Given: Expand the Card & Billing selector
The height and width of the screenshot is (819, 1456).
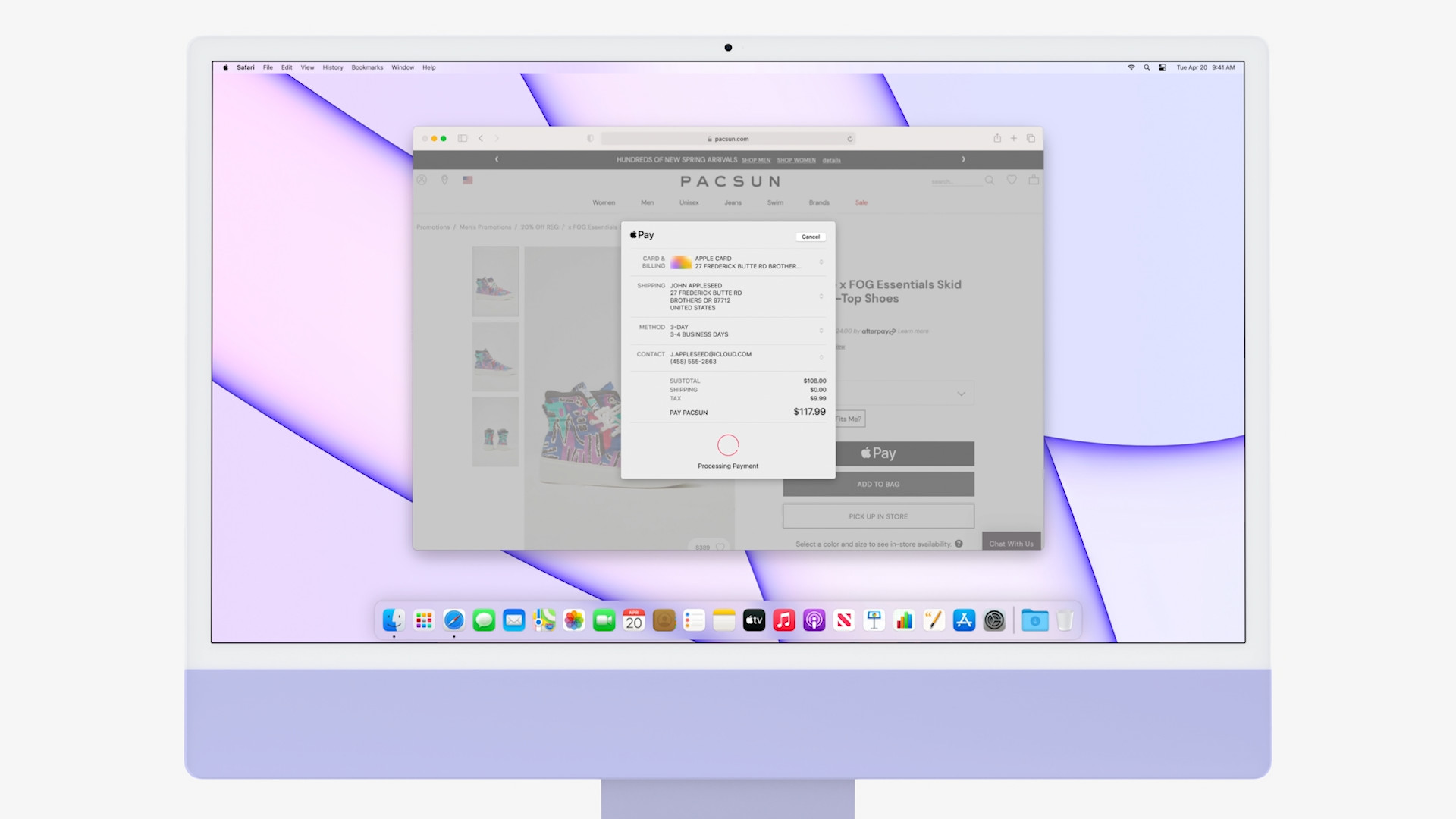Looking at the screenshot, I should pos(821,262).
